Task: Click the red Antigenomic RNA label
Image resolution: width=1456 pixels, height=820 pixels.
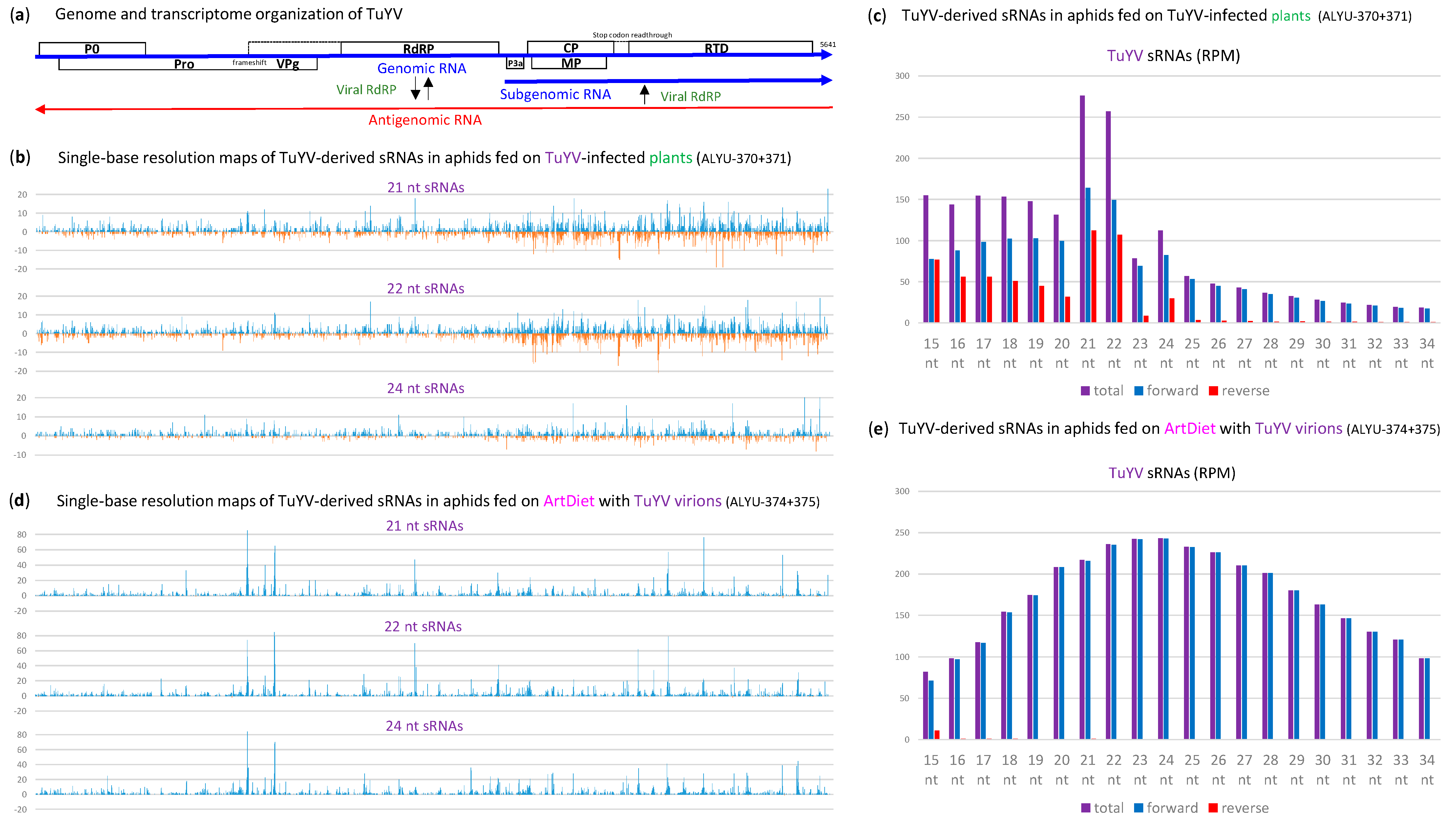Action: tap(425, 120)
